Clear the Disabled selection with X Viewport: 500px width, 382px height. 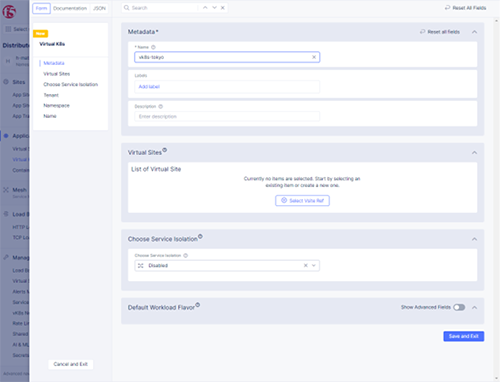pos(305,265)
